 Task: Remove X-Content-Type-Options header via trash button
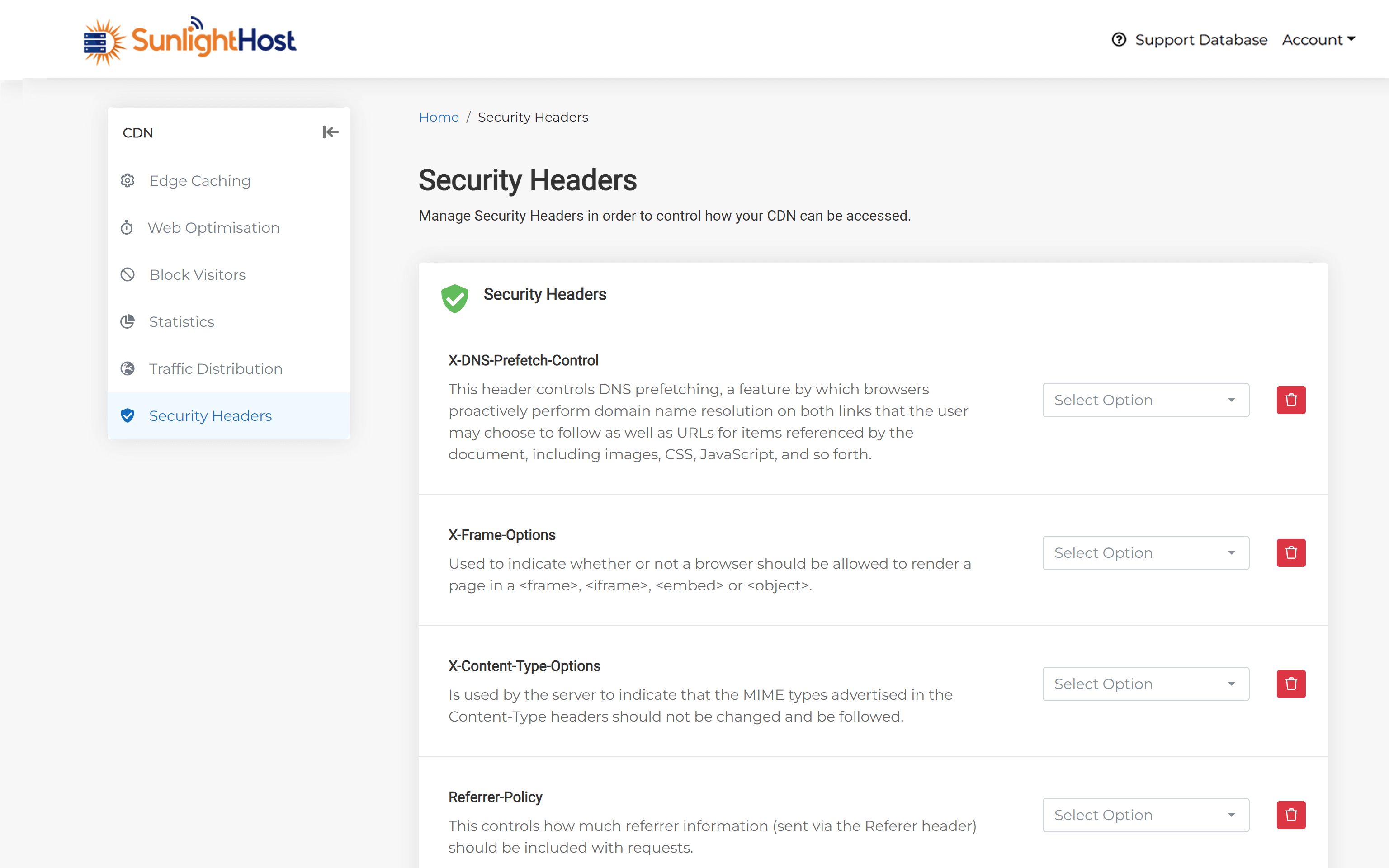(1291, 684)
